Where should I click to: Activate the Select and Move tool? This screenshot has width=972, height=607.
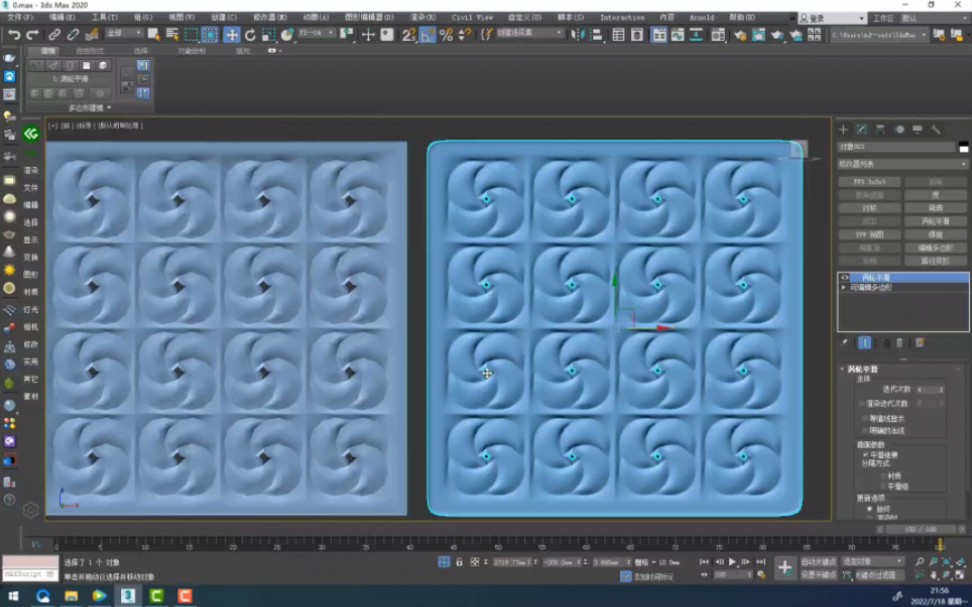point(230,36)
